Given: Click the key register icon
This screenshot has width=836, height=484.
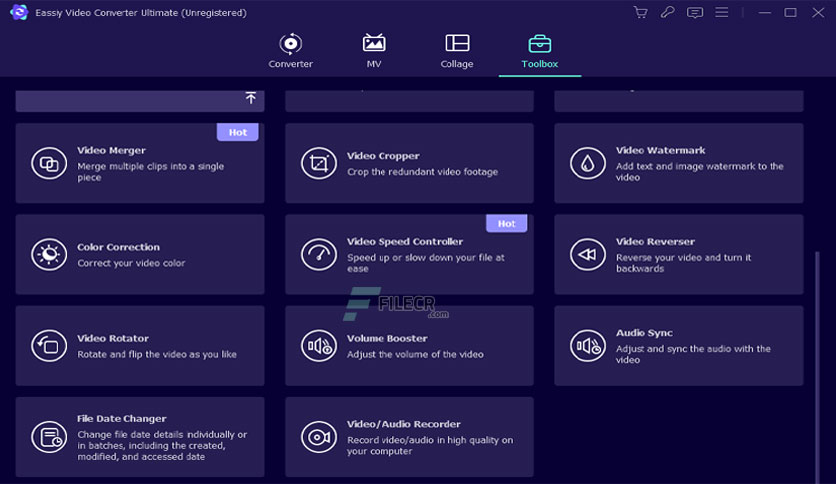Looking at the screenshot, I should tap(668, 12).
